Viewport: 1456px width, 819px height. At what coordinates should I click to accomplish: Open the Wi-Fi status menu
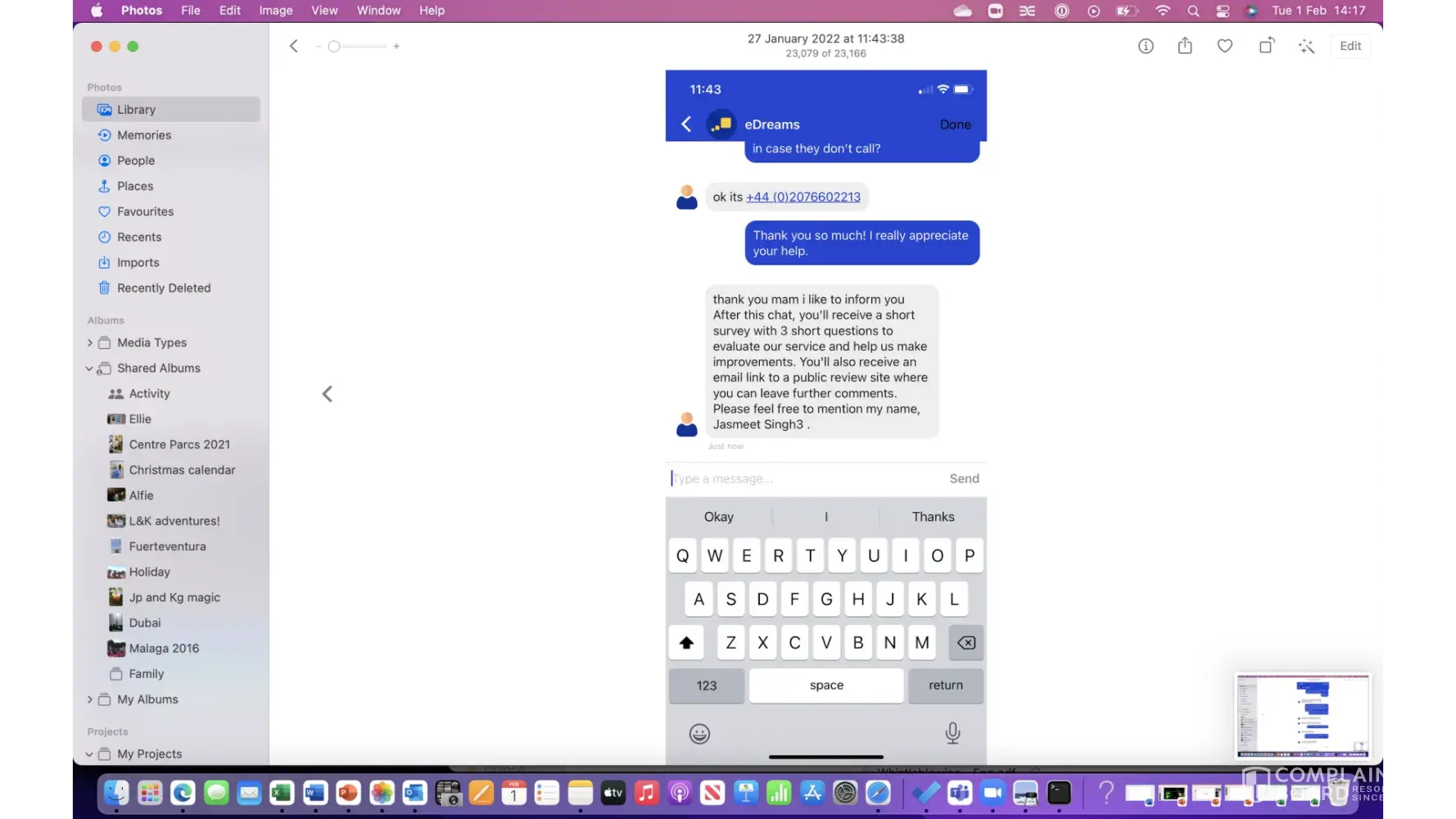pyautogui.click(x=1163, y=11)
